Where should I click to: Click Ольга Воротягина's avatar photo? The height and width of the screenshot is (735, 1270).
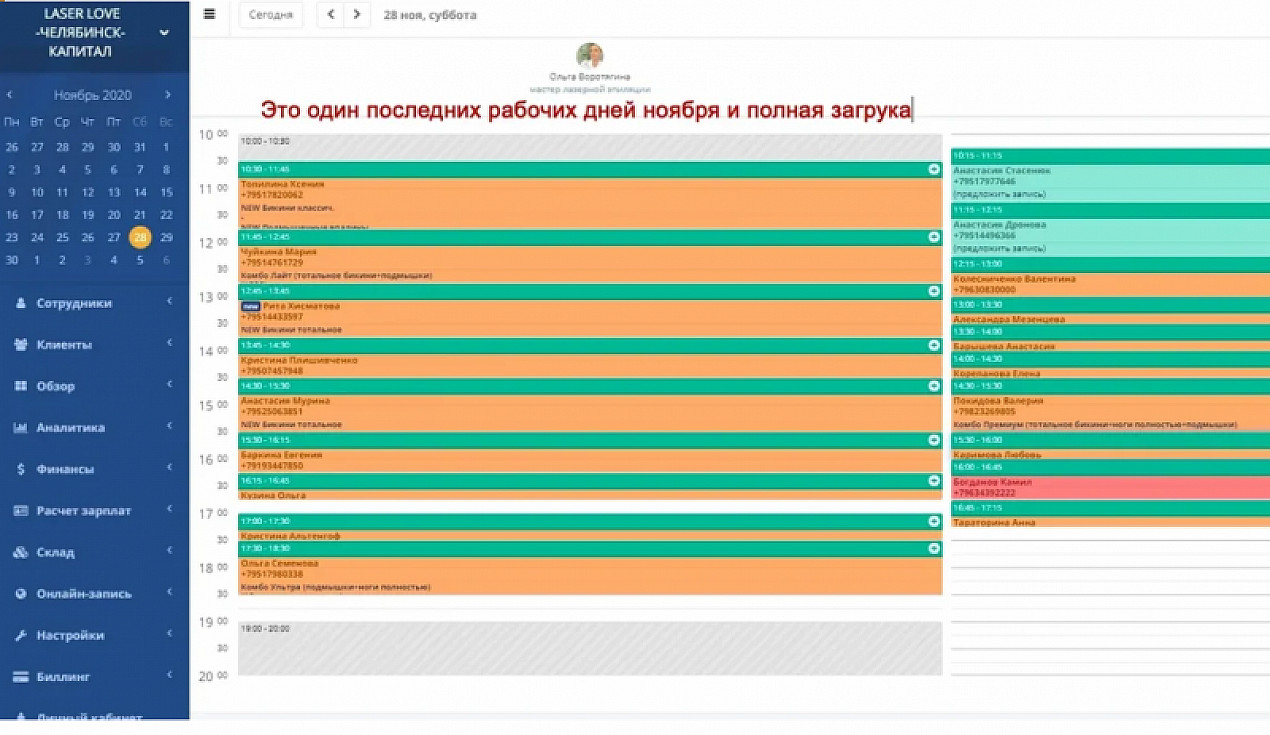[x=590, y=56]
